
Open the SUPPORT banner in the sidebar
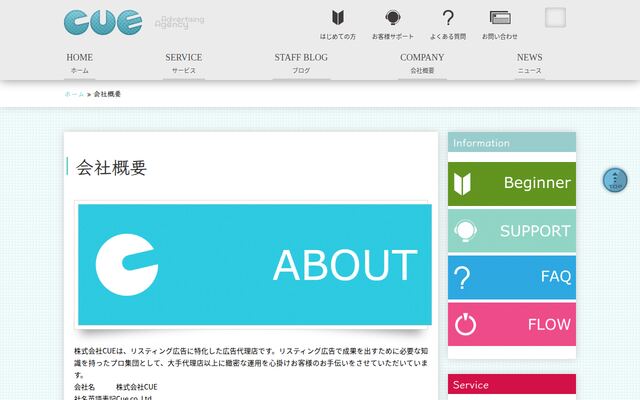[x=512, y=231]
